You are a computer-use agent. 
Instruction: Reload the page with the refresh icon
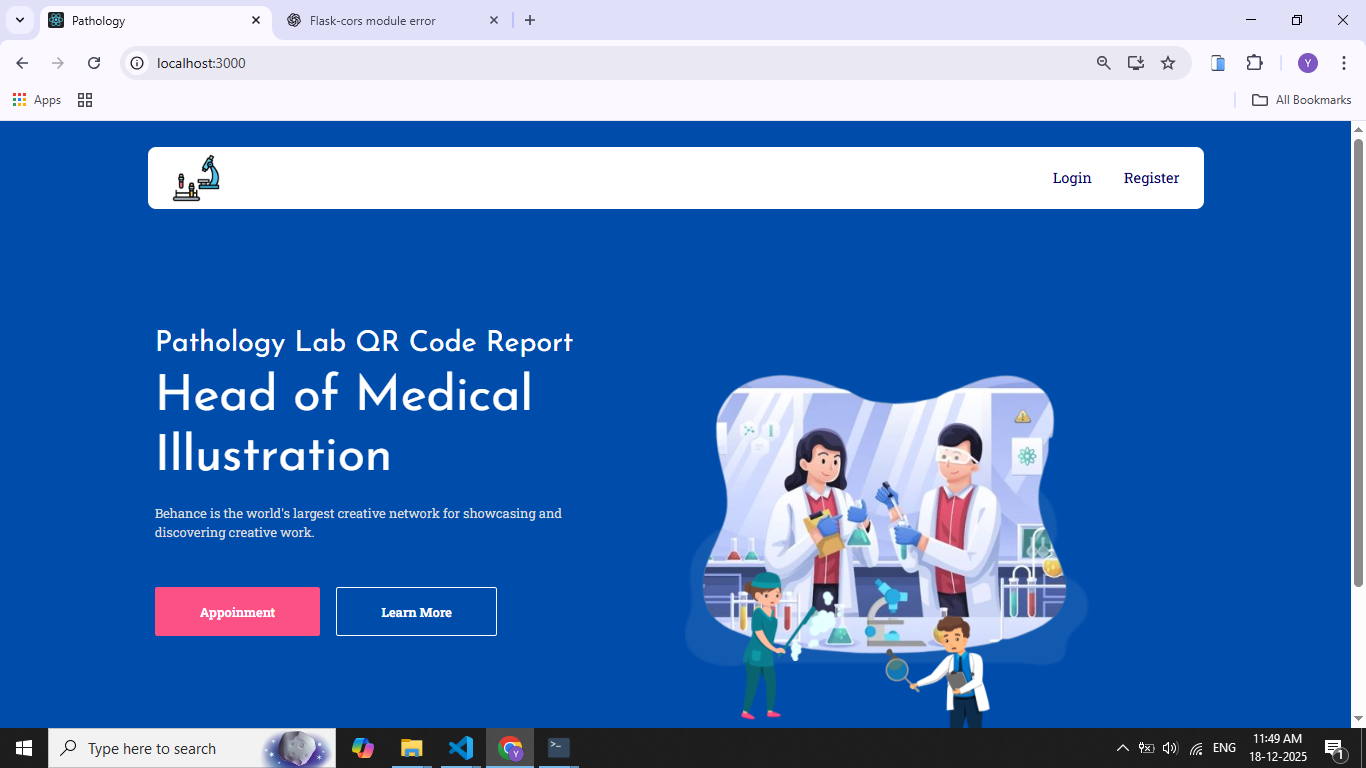(x=93, y=62)
